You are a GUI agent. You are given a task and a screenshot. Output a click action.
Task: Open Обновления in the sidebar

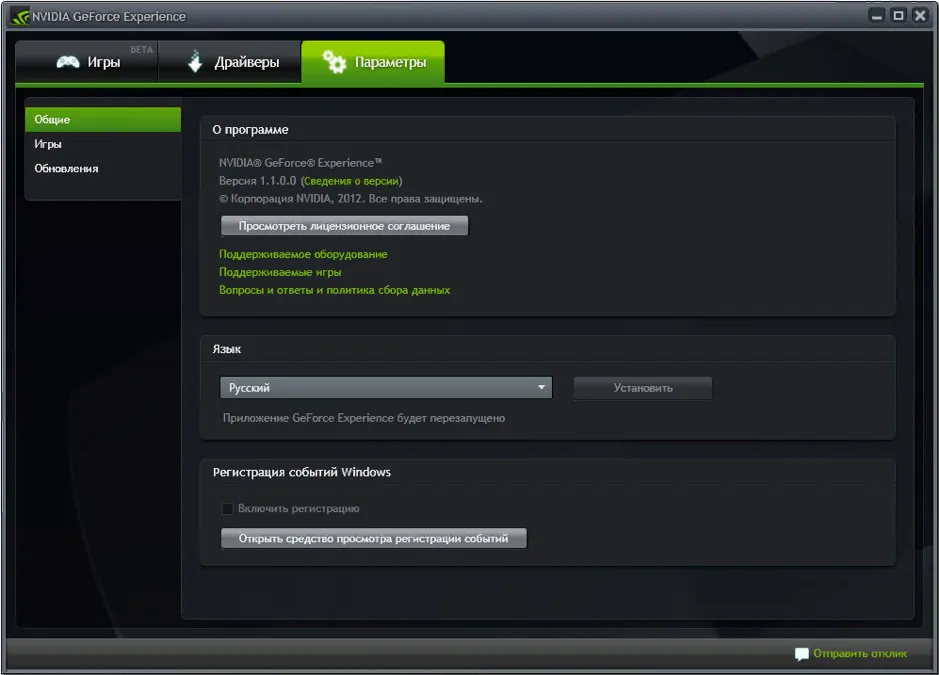click(x=103, y=168)
